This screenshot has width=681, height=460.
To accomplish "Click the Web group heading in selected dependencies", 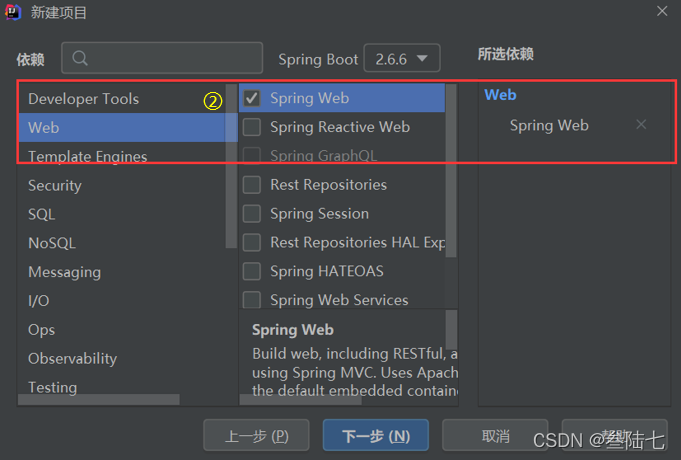I will 500,95.
